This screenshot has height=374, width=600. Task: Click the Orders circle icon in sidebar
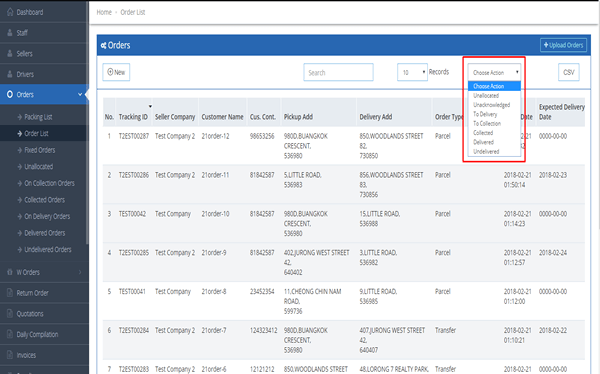coord(10,94)
